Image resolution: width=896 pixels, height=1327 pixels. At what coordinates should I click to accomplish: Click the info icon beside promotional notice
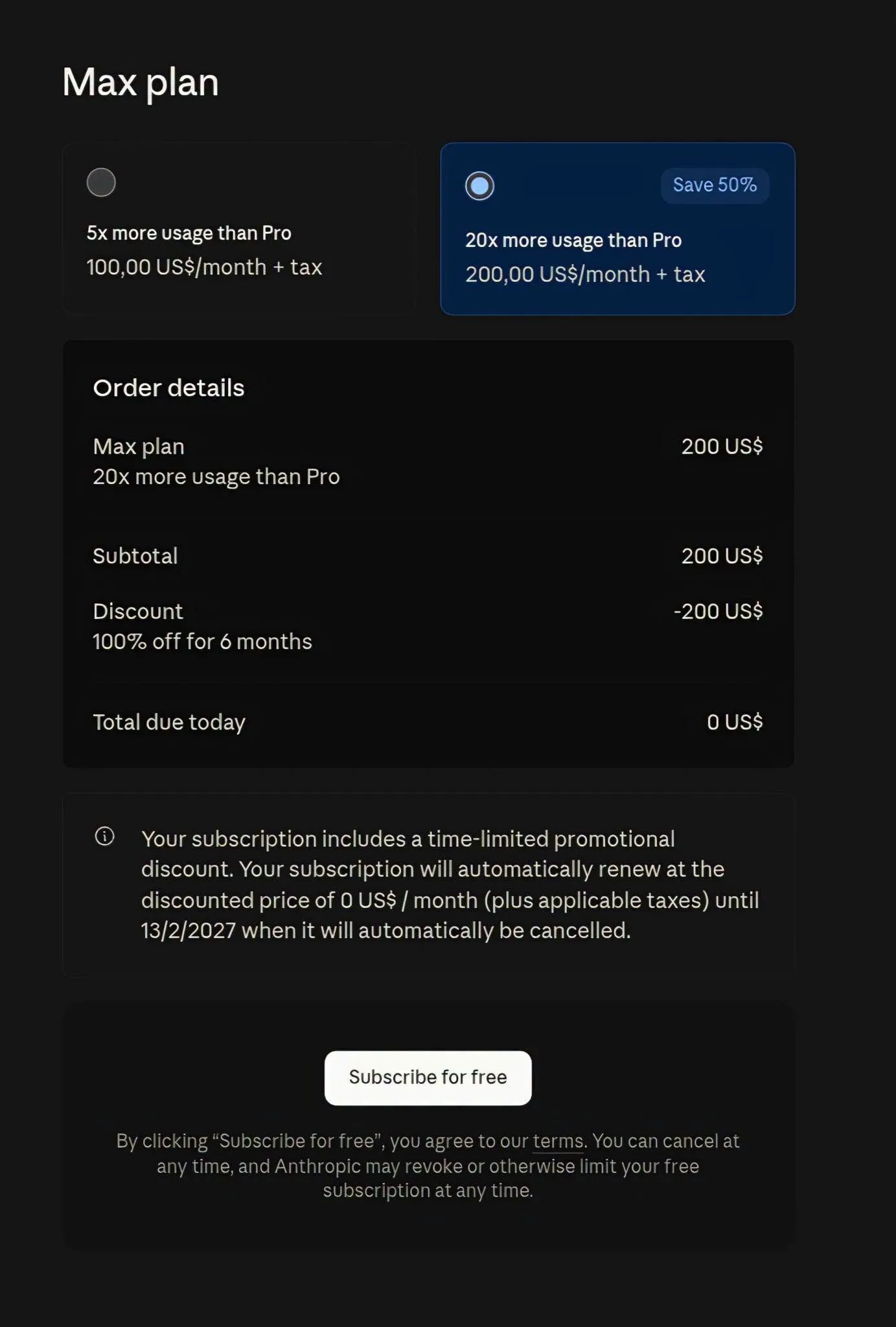click(x=104, y=837)
